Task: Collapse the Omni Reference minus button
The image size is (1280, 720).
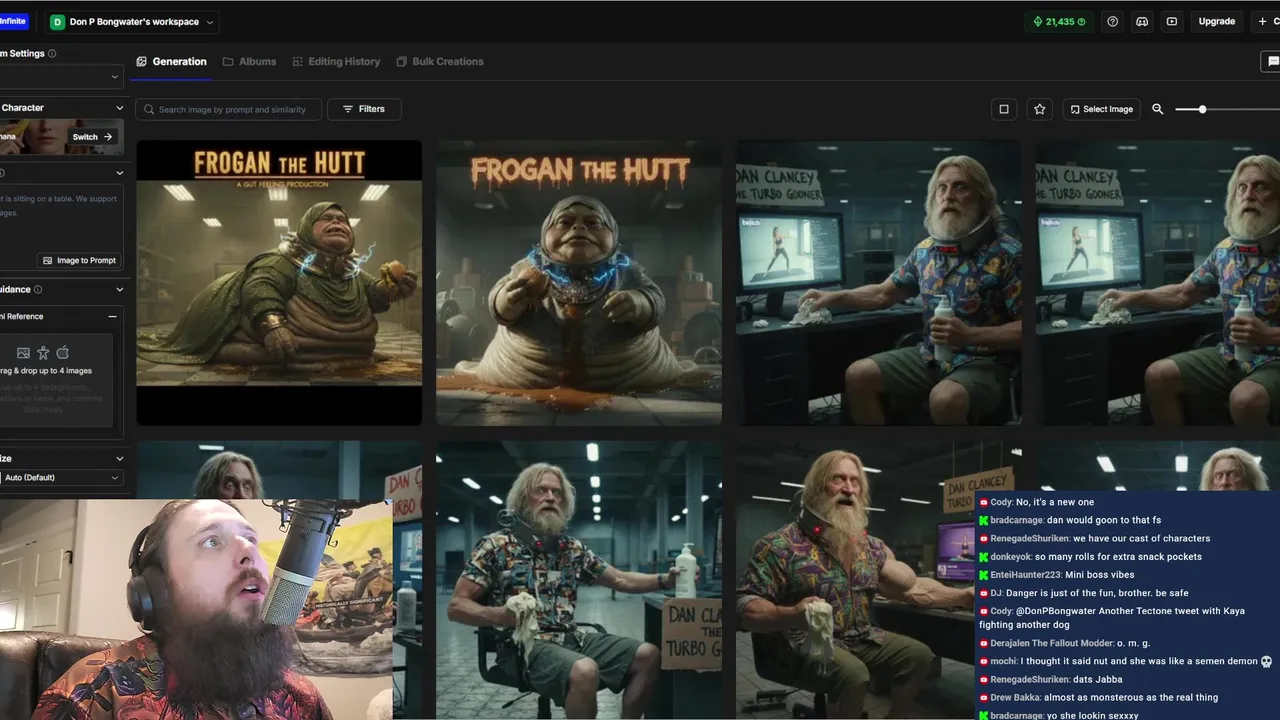Action: click(112, 316)
